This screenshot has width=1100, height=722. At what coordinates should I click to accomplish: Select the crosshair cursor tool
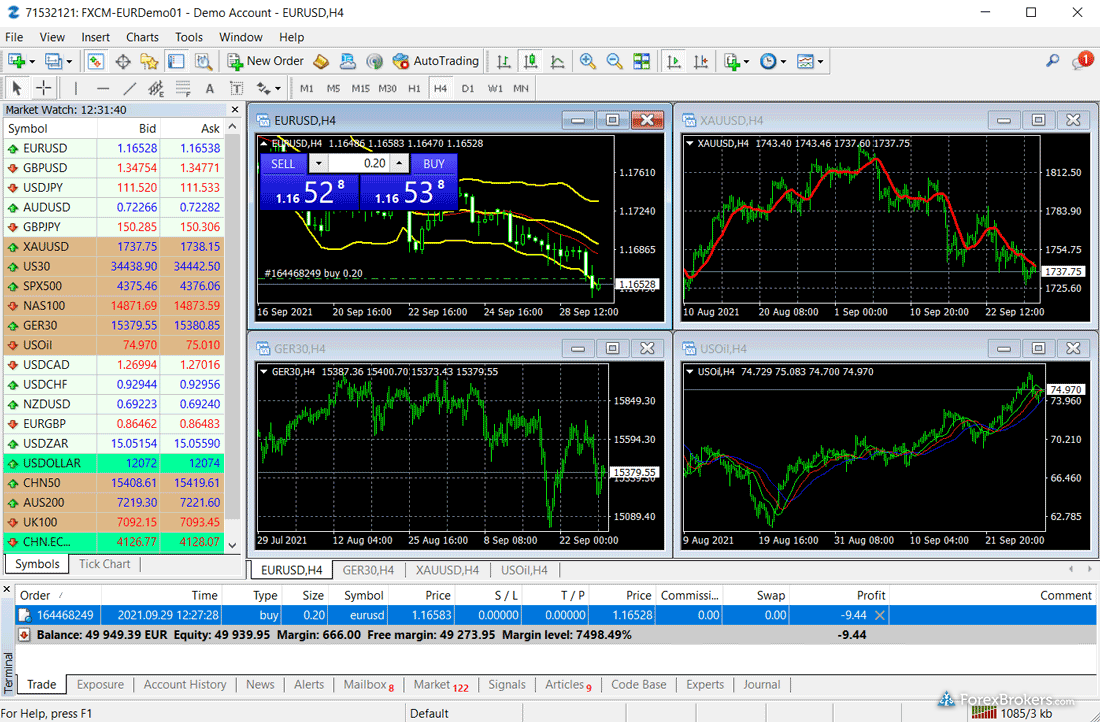point(44,88)
